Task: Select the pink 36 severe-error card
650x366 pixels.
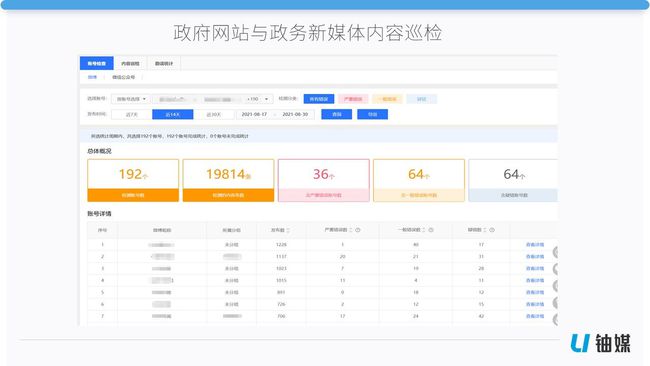Action: pos(324,180)
